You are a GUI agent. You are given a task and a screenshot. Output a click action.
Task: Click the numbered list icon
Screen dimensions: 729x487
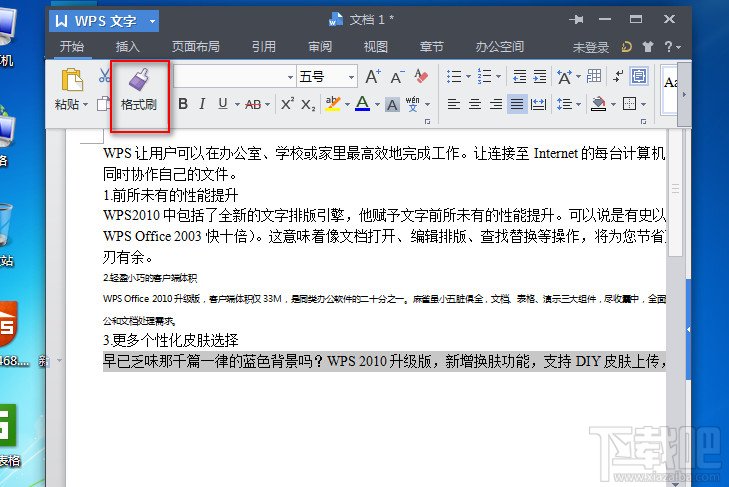pyautogui.click(x=484, y=76)
